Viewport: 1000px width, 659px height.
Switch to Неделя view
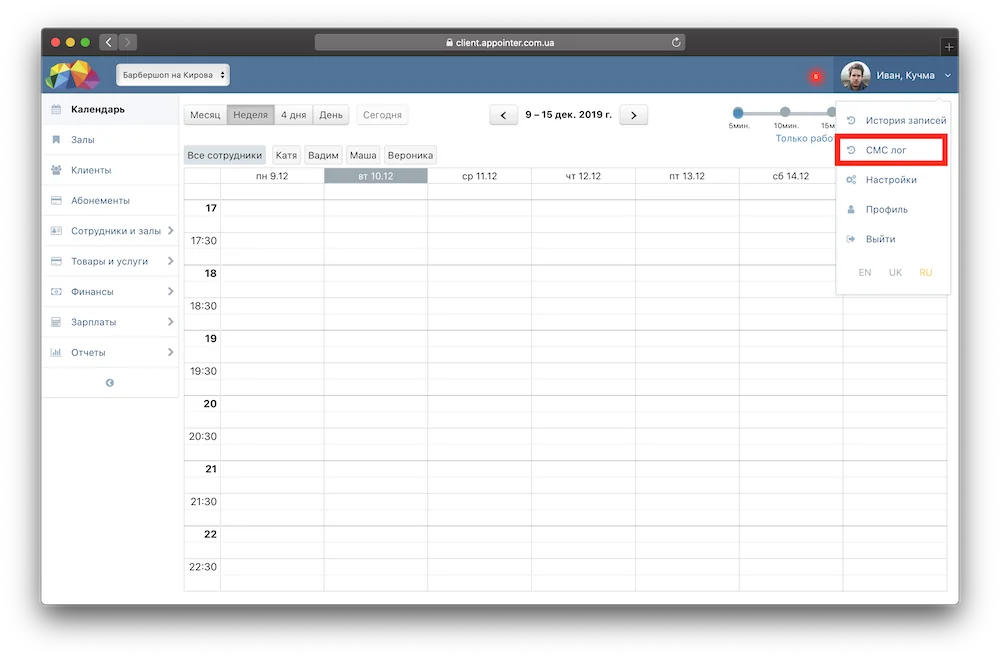point(251,115)
